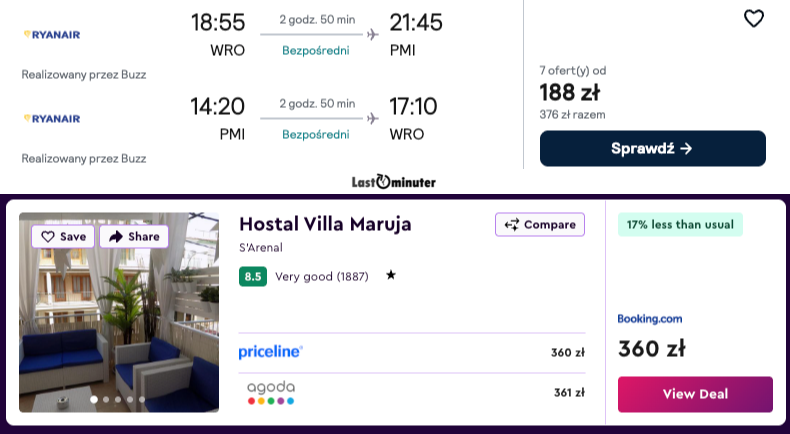Click the Booking.com logo
This screenshot has width=790, height=434.
pos(650,319)
